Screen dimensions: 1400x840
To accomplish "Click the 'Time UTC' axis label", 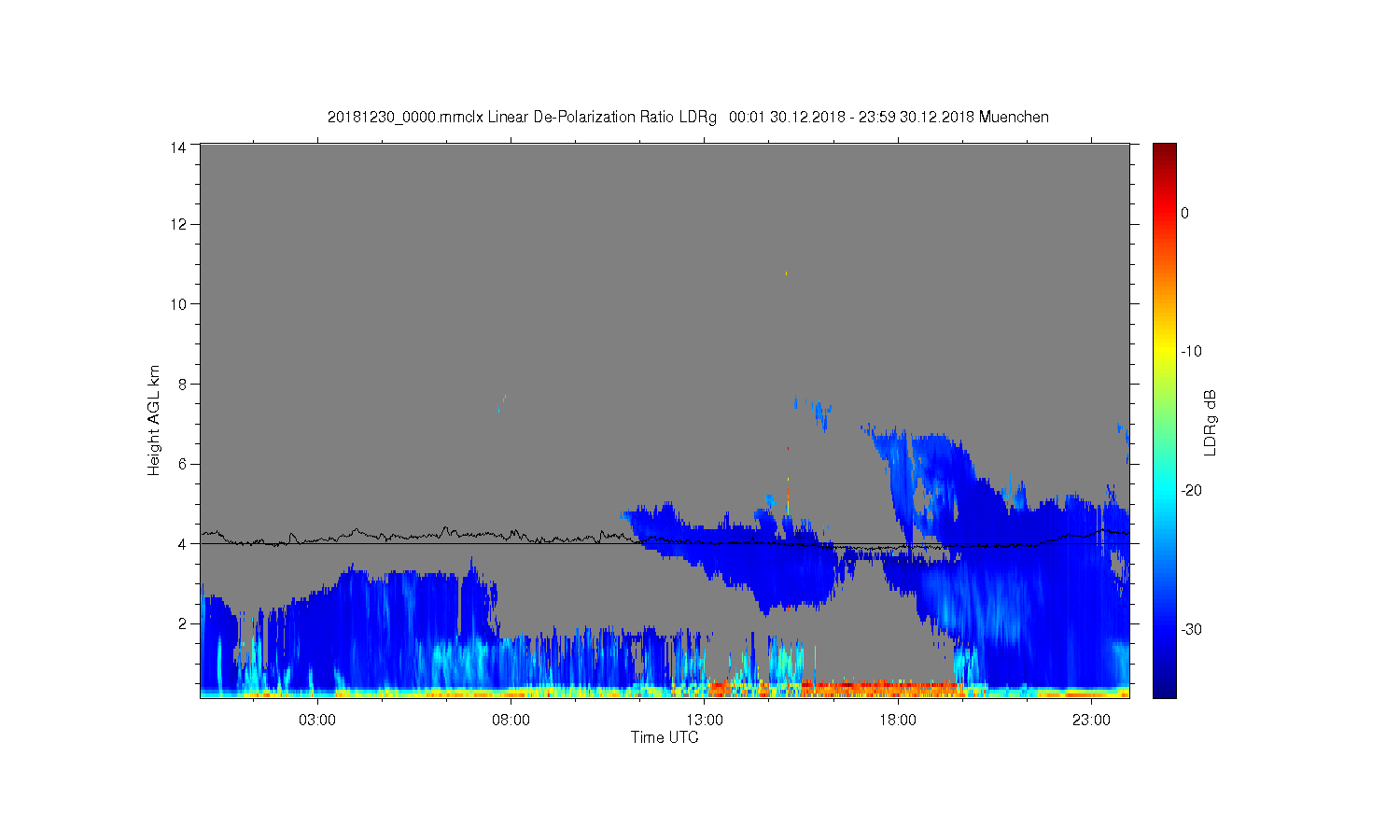I will click(x=665, y=737).
